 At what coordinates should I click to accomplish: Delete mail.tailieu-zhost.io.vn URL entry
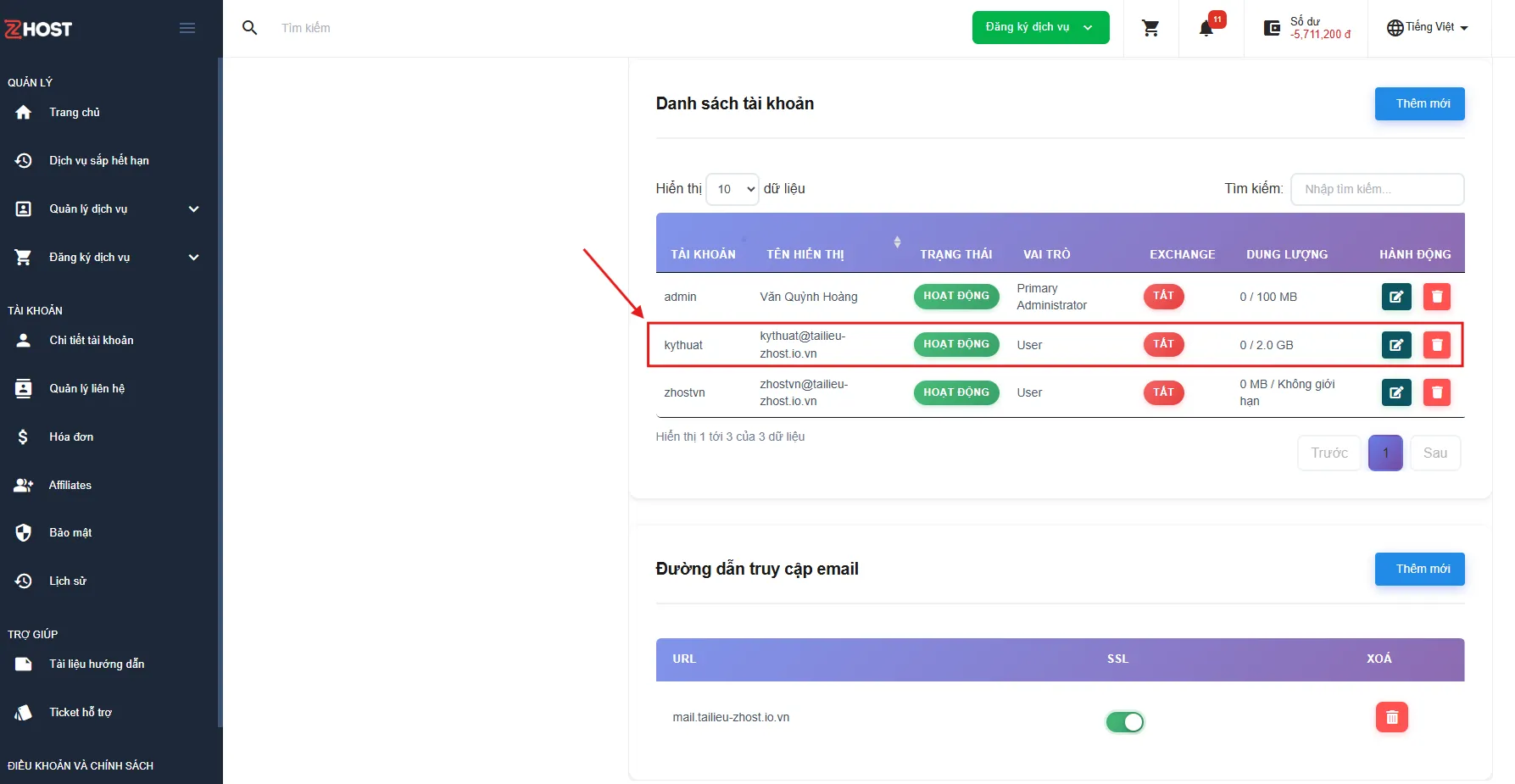click(x=1392, y=717)
